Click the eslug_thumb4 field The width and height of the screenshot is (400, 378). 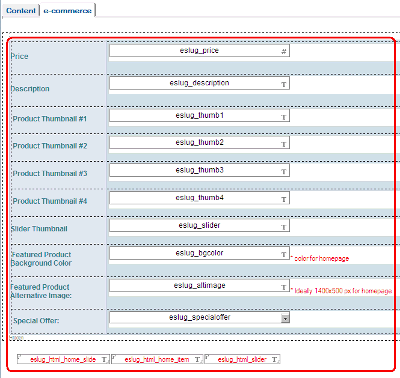(199, 198)
